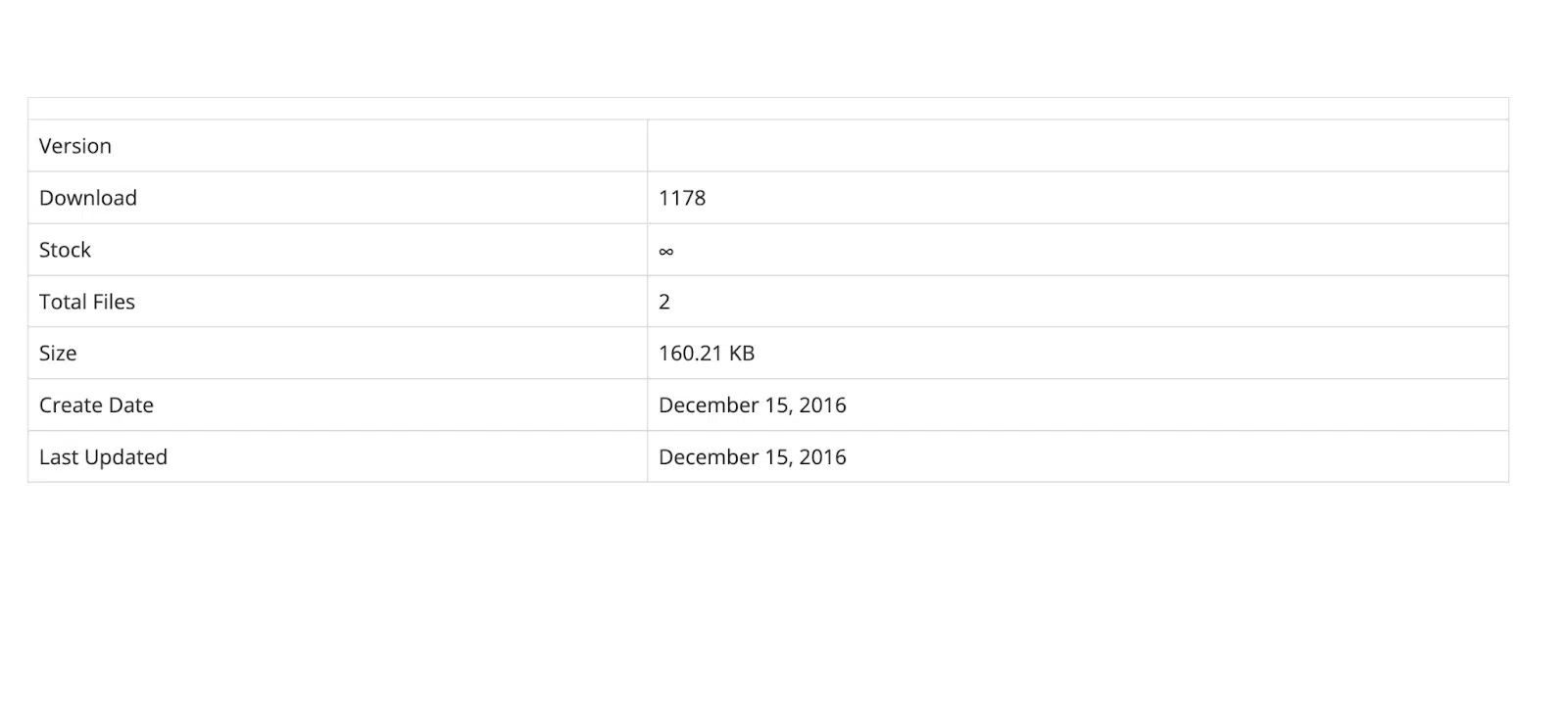Select the Download label
This screenshot has height=713, width=1568.
88,198
